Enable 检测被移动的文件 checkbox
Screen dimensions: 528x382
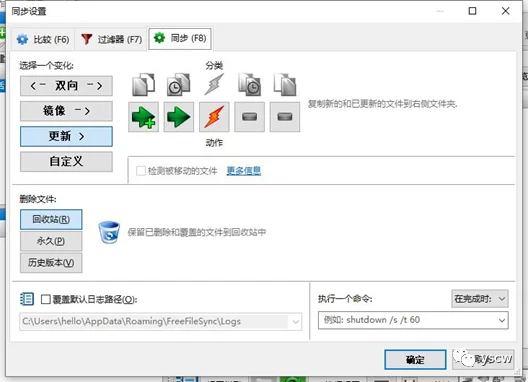(x=141, y=171)
